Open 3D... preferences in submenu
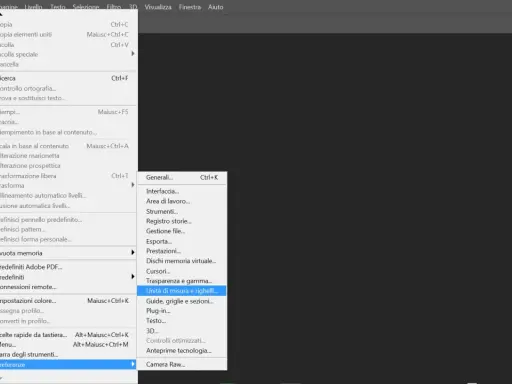The image size is (512, 384). (x=182, y=331)
